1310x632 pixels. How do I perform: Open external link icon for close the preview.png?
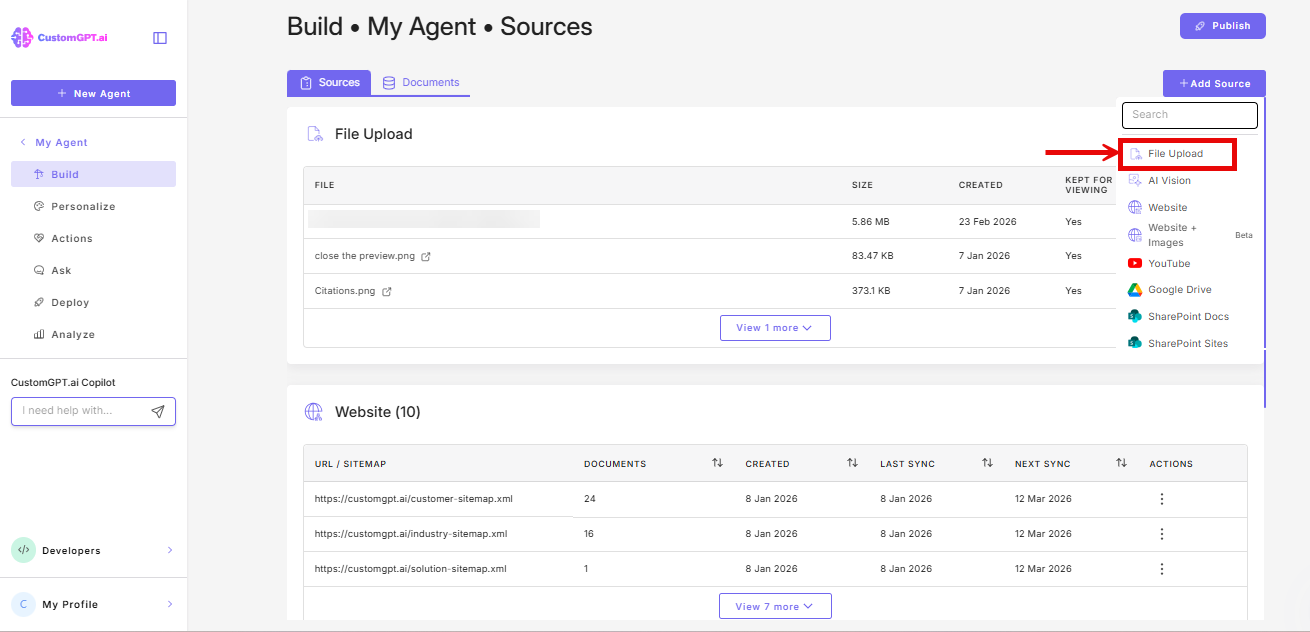[x=426, y=256]
